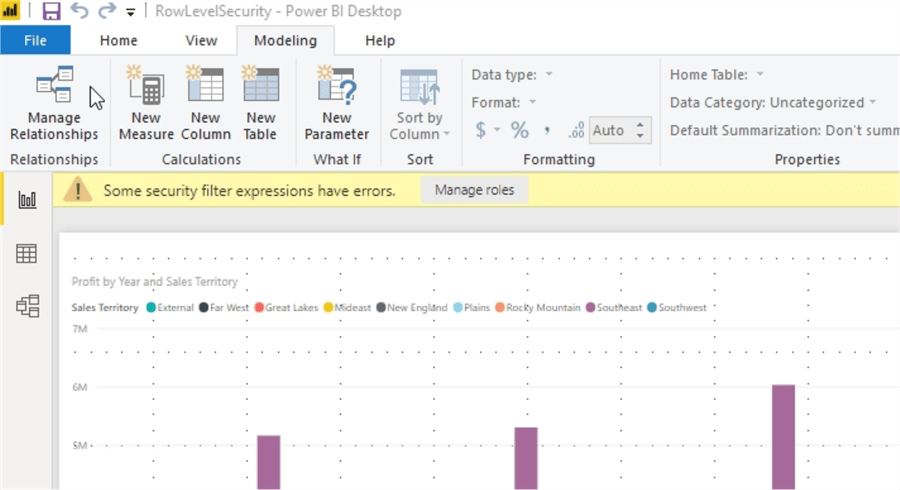Select Rocky Mountain legend entry

point(538,308)
